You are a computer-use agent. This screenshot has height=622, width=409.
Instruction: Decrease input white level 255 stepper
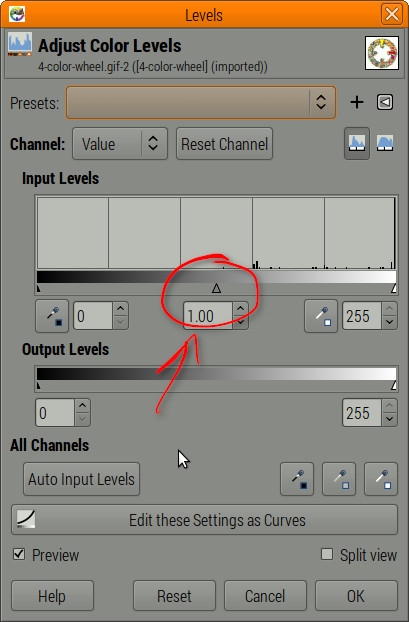coord(390,323)
